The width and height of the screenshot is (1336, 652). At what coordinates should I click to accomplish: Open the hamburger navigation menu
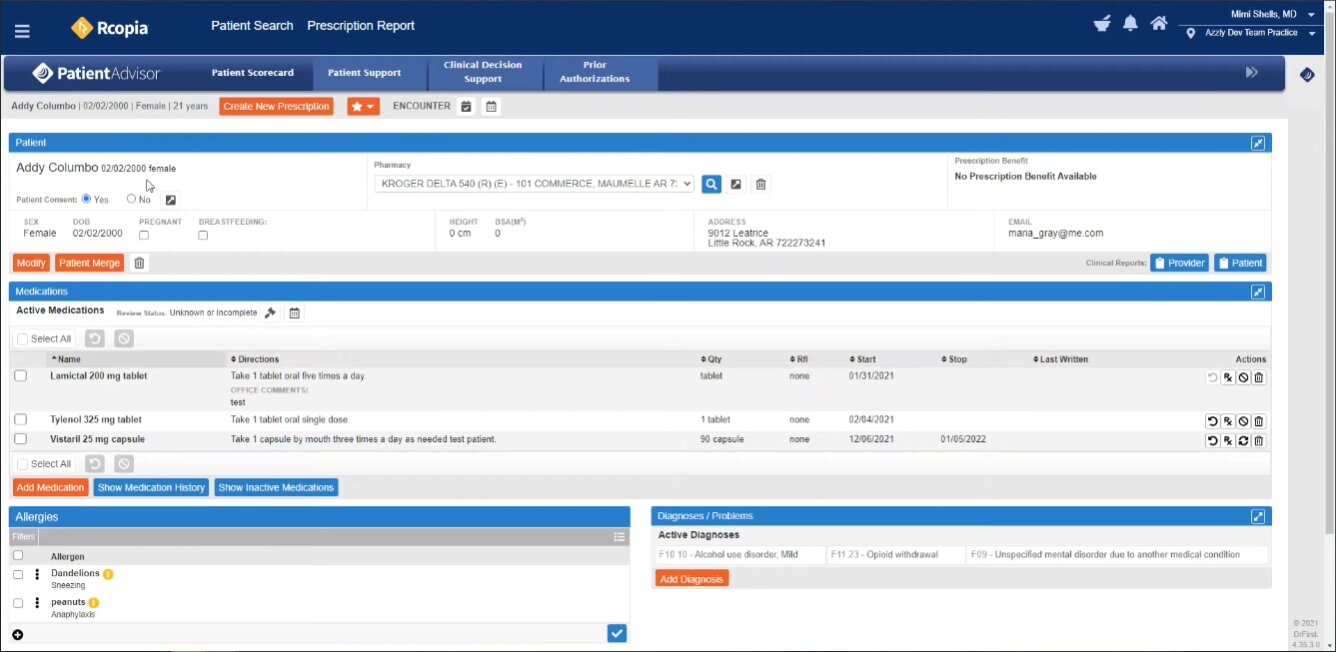[22, 31]
